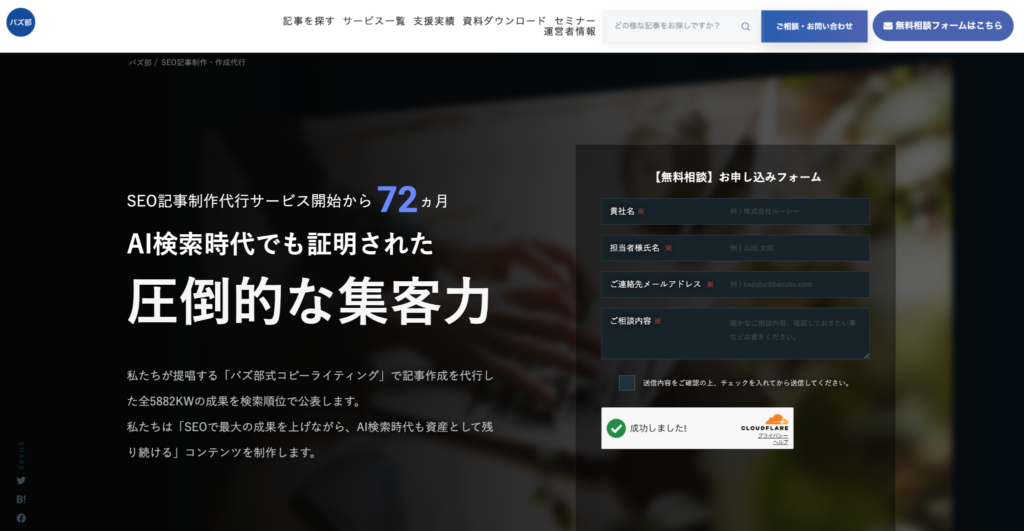1024x531 pixels.
Task: Open 資料ダウンロード menu item
Action: pyautogui.click(x=504, y=21)
